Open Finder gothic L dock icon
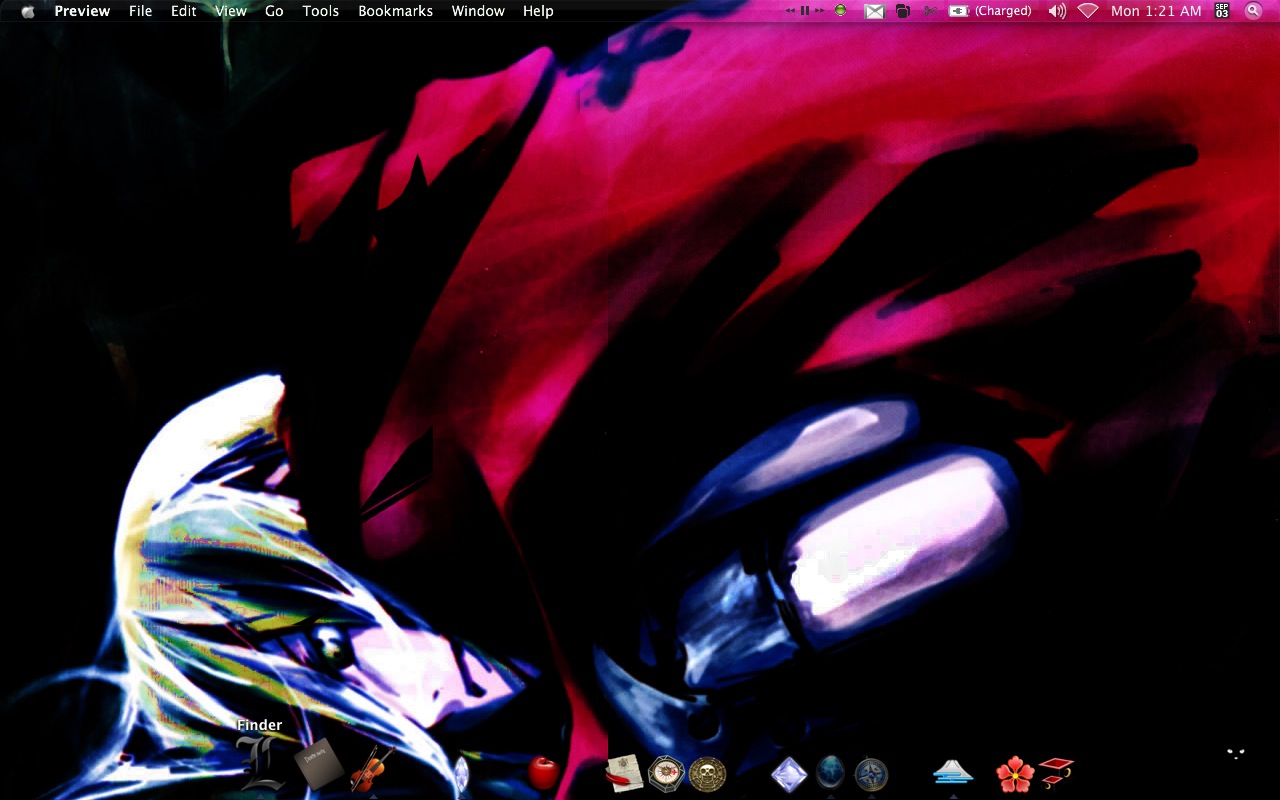This screenshot has width=1280, height=800. [x=260, y=764]
